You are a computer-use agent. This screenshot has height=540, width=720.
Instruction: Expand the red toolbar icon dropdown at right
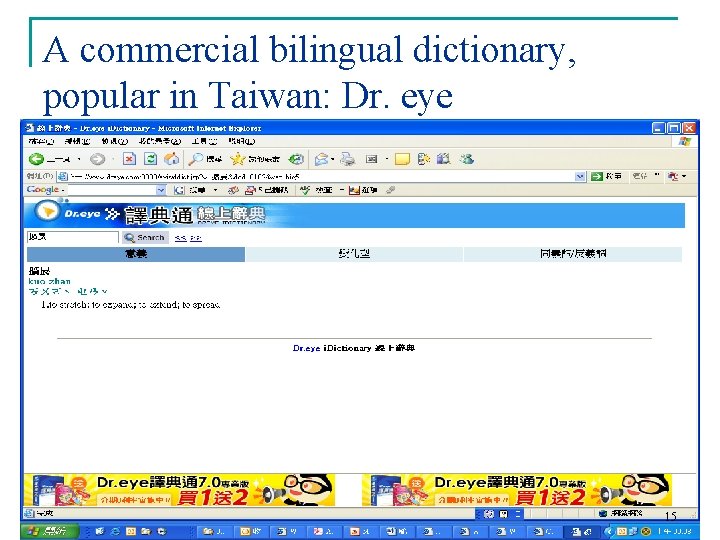pyautogui.click(x=684, y=176)
